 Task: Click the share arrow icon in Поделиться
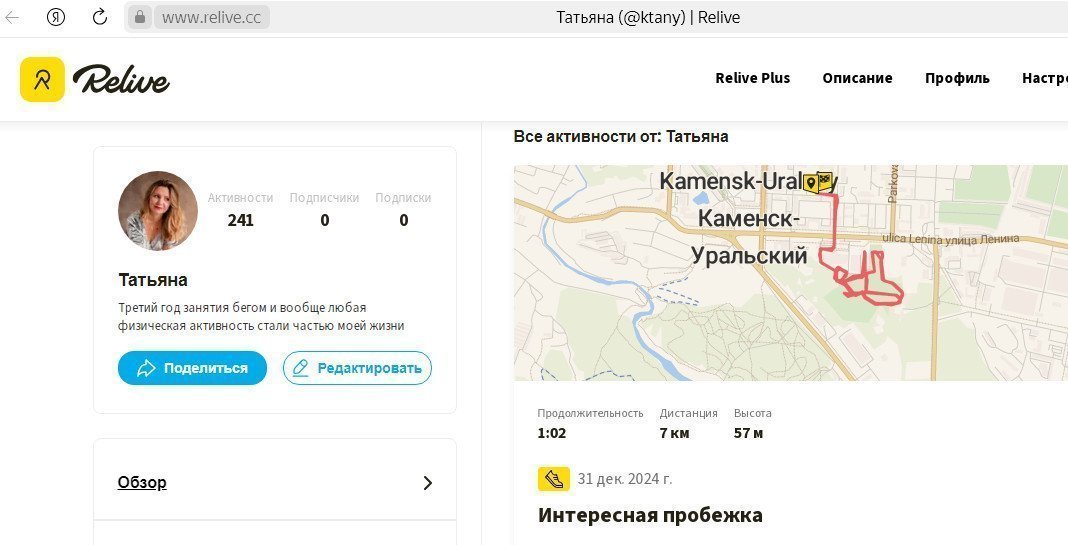point(146,369)
